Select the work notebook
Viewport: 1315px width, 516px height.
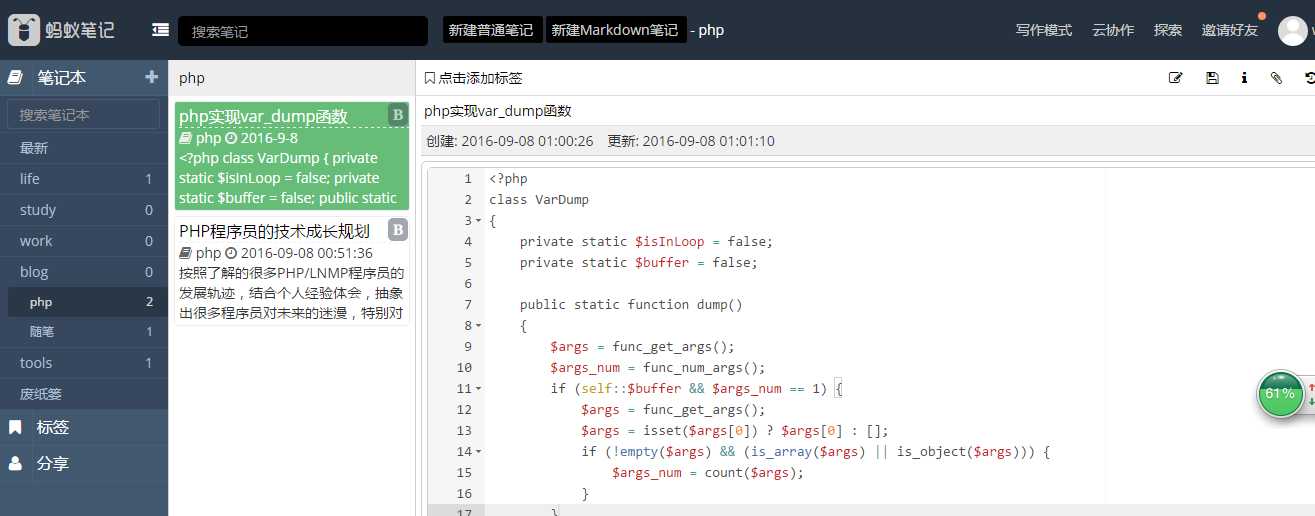coord(84,241)
